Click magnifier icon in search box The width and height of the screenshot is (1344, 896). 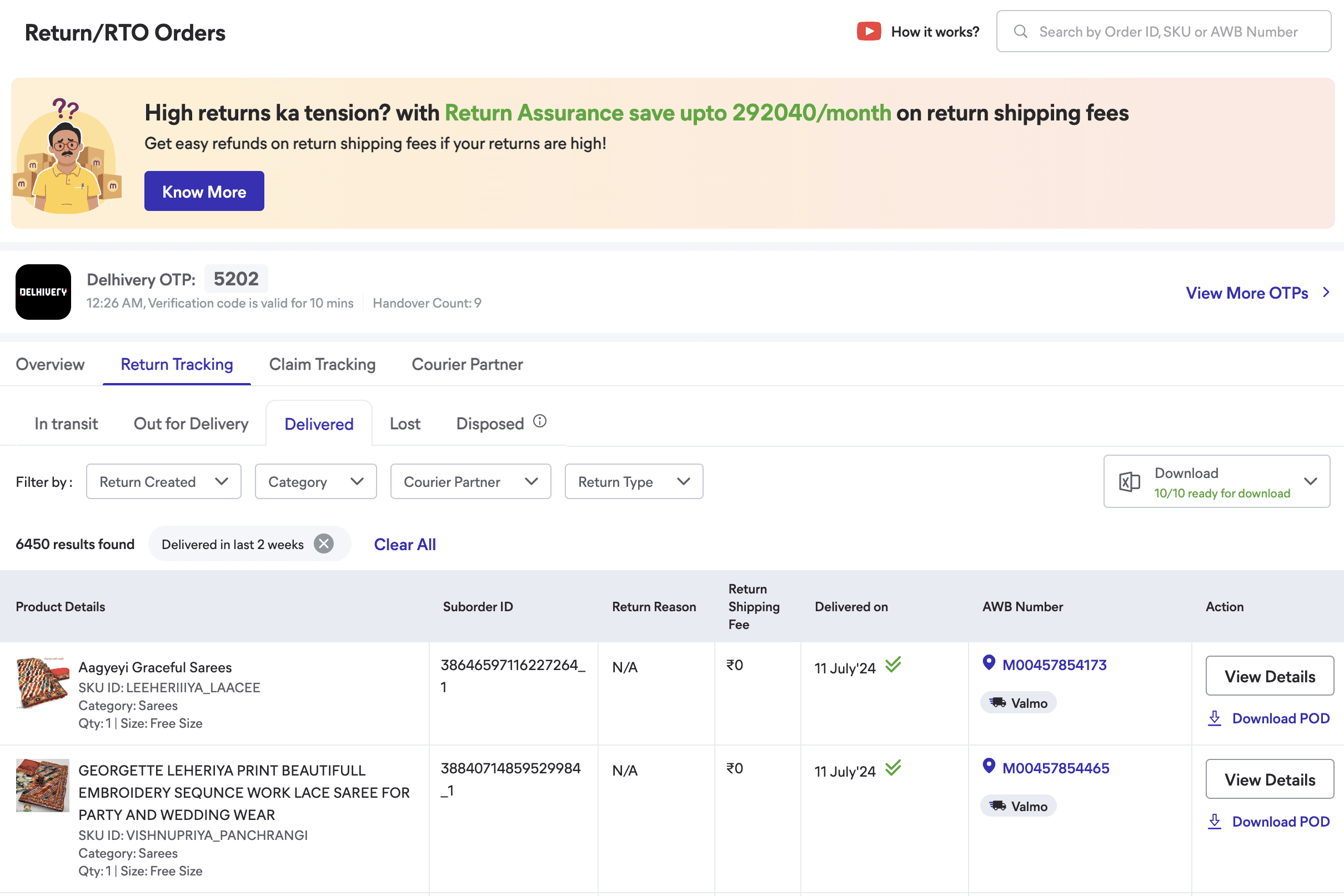[x=1020, y=32]
